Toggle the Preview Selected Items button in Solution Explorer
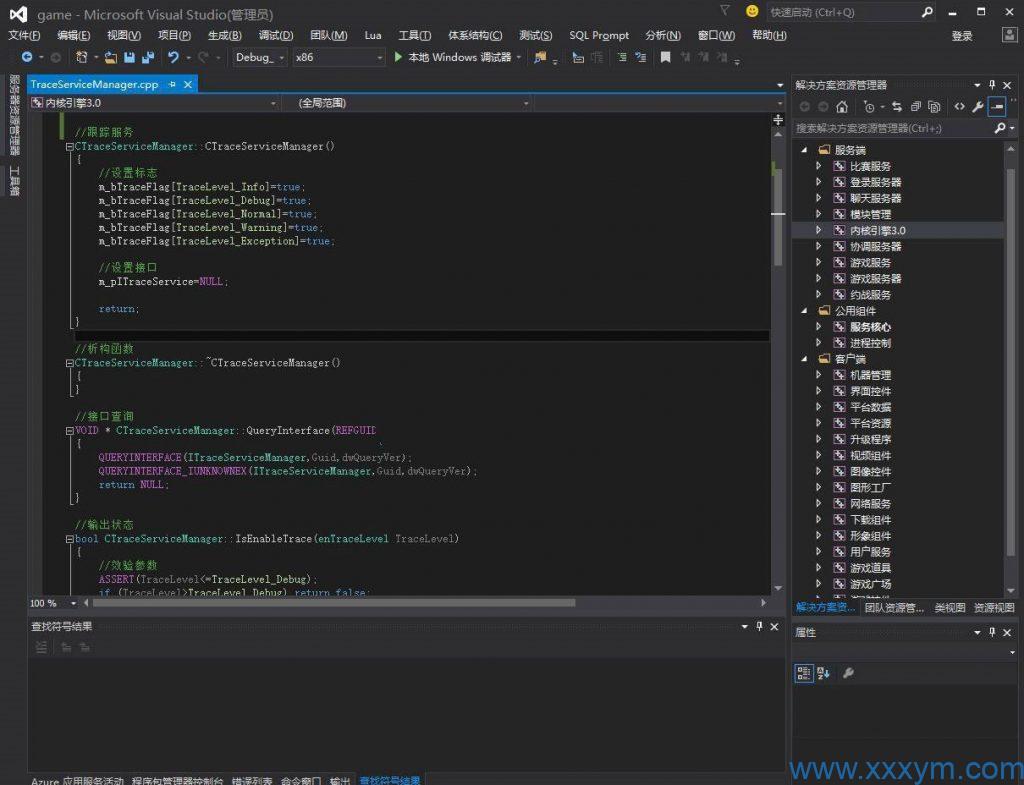1024x785 pixels. click(x=997, y=107)
